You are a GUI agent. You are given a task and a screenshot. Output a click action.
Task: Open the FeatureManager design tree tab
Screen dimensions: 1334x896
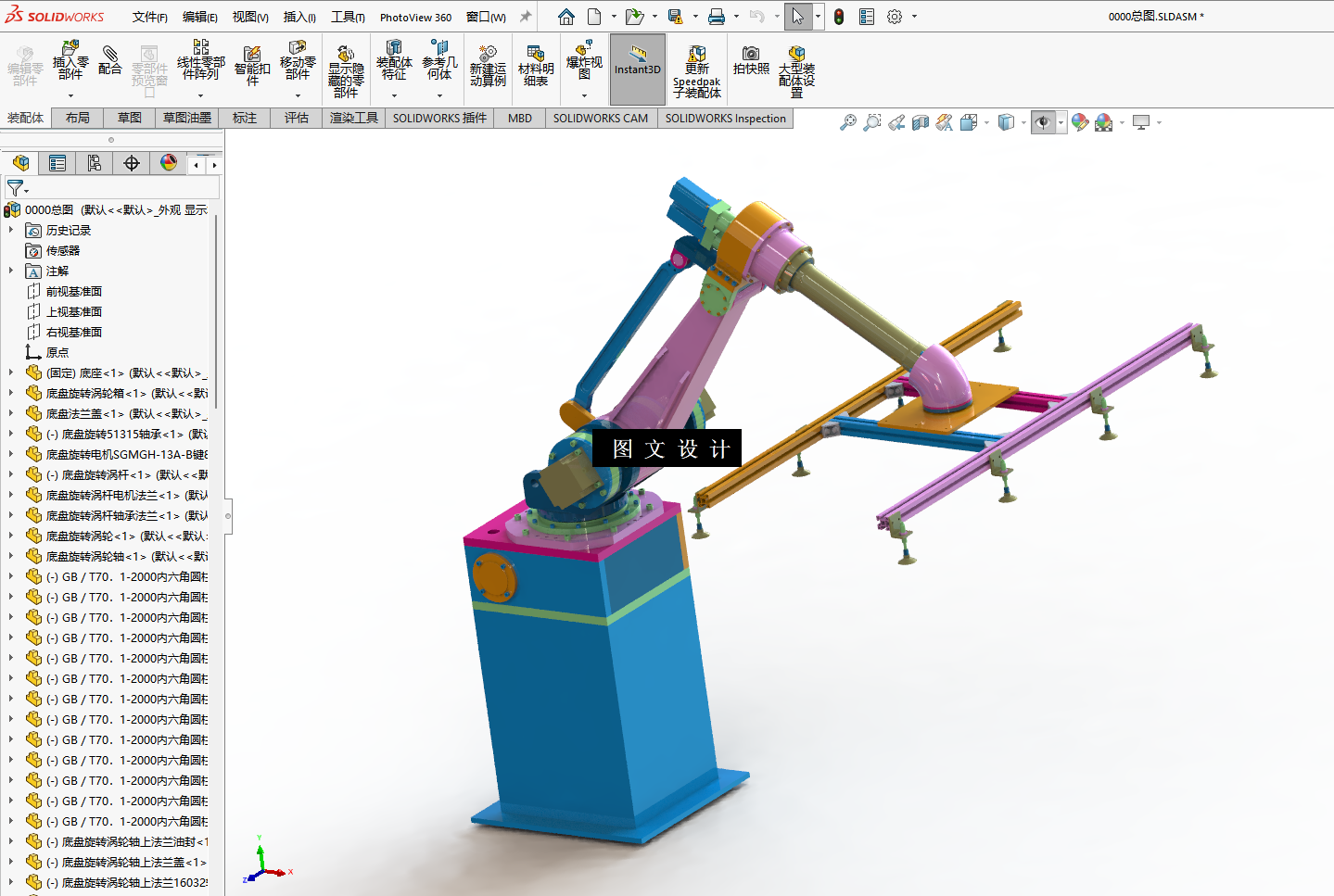tap(20, 163)
